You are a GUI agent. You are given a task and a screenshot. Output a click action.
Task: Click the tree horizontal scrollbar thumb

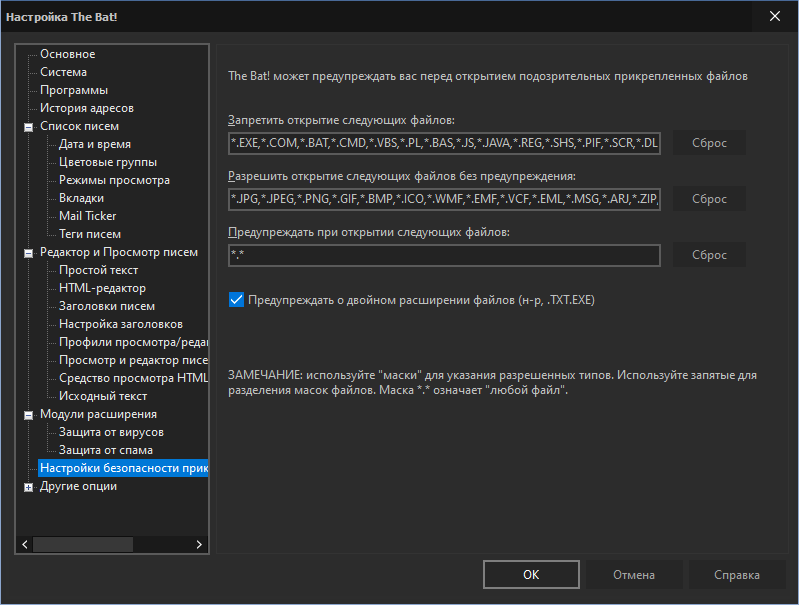(83, 544)
